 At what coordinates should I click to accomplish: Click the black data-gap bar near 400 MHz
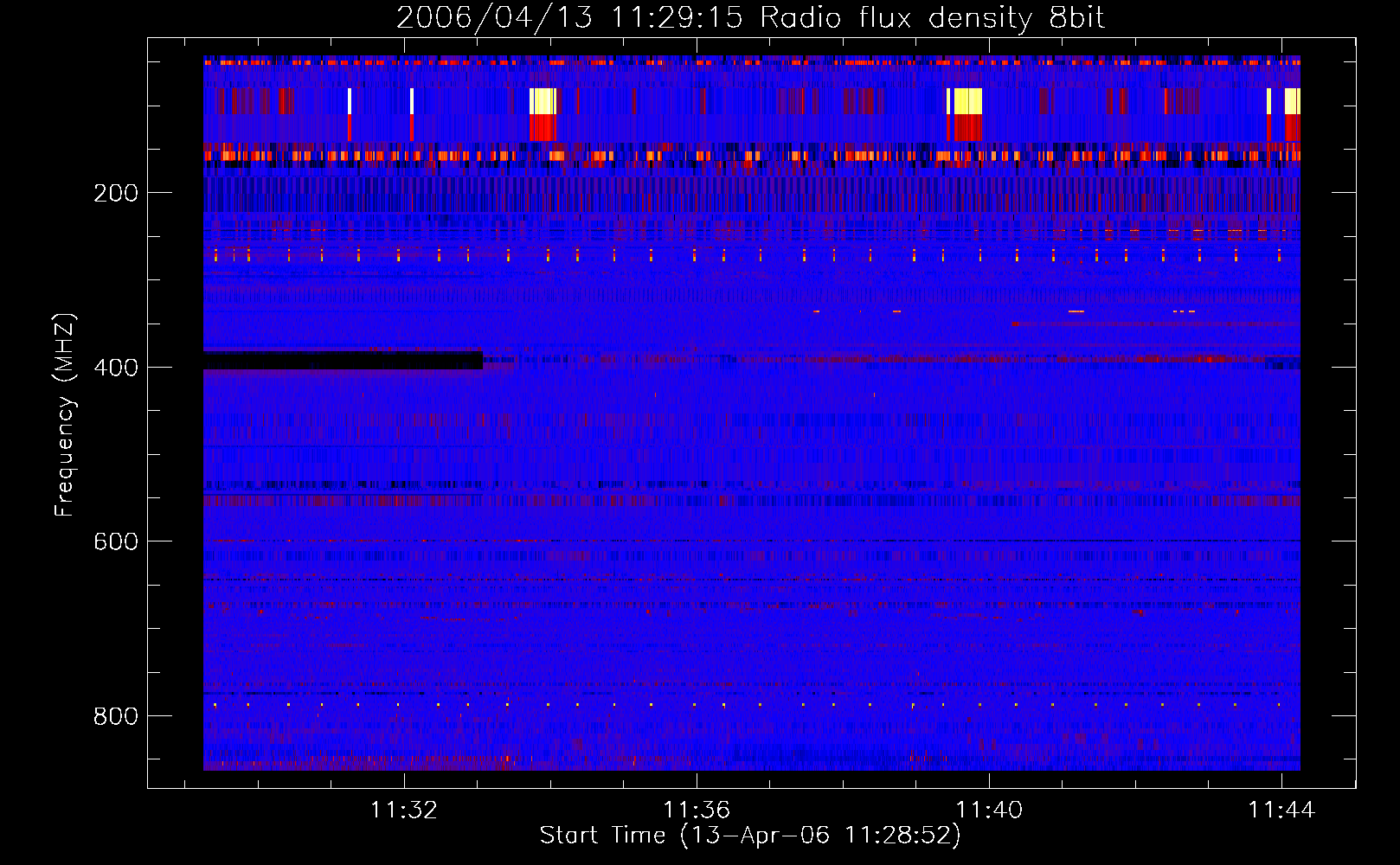click(x=343, y=360)
